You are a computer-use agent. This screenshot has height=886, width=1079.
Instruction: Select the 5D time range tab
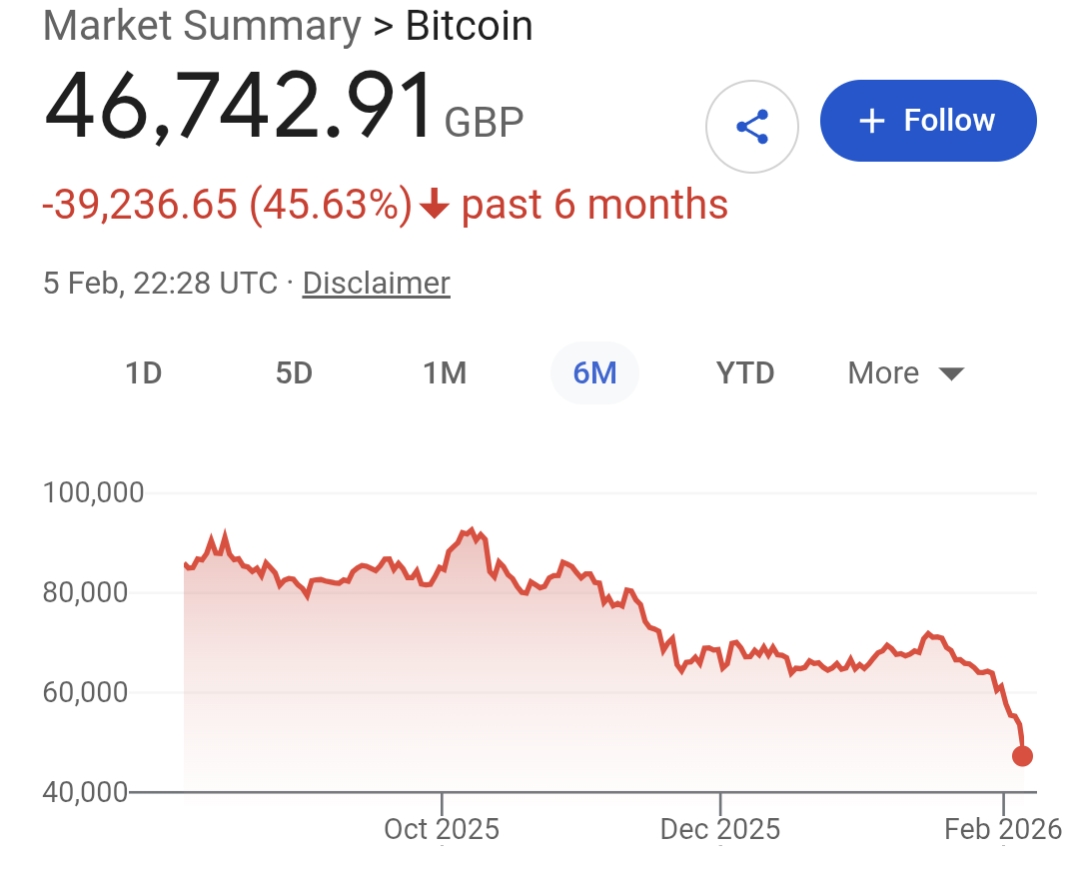[294, 374]
